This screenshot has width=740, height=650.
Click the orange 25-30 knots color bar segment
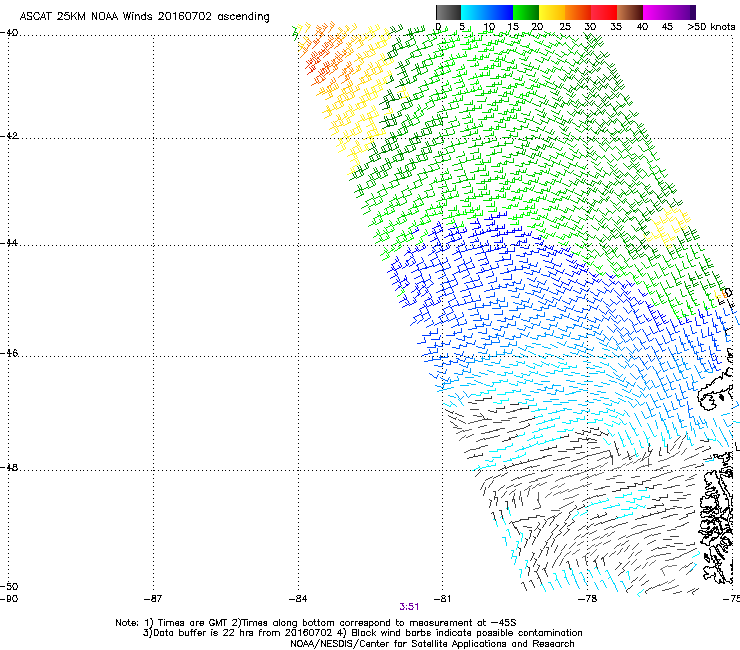tap(578, 12)
